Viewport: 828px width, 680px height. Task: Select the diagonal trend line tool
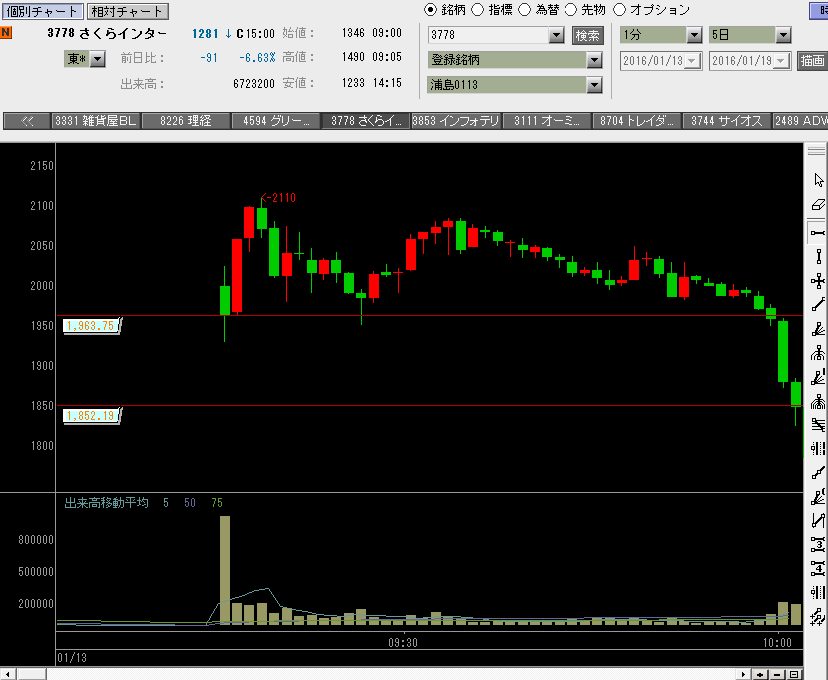818,305
